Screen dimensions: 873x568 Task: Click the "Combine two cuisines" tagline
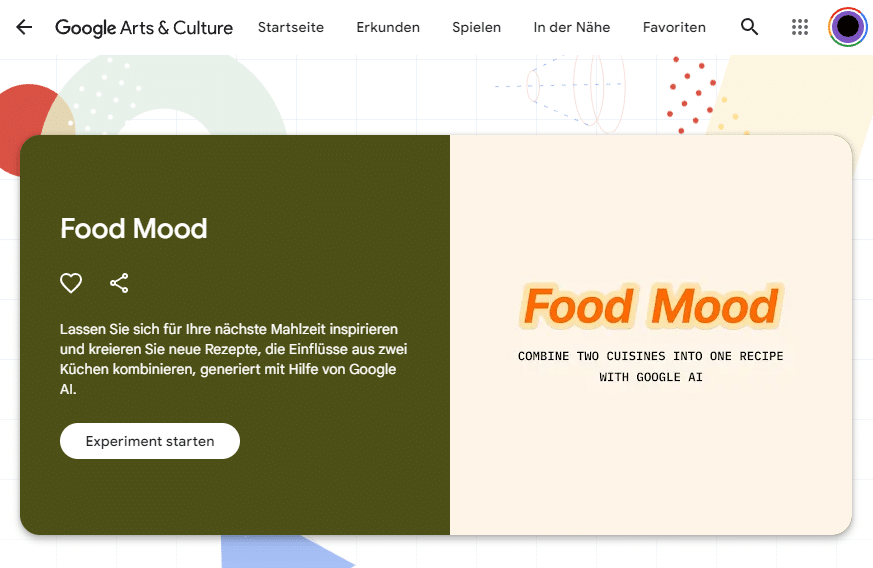(650, 366)
